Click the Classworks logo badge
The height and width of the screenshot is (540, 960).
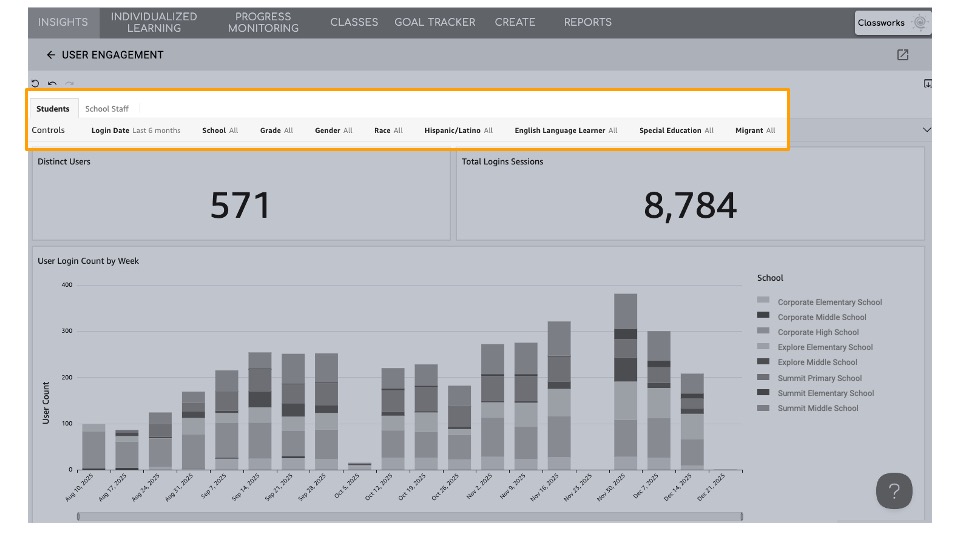pyautogui.click(x=892, y=22)
